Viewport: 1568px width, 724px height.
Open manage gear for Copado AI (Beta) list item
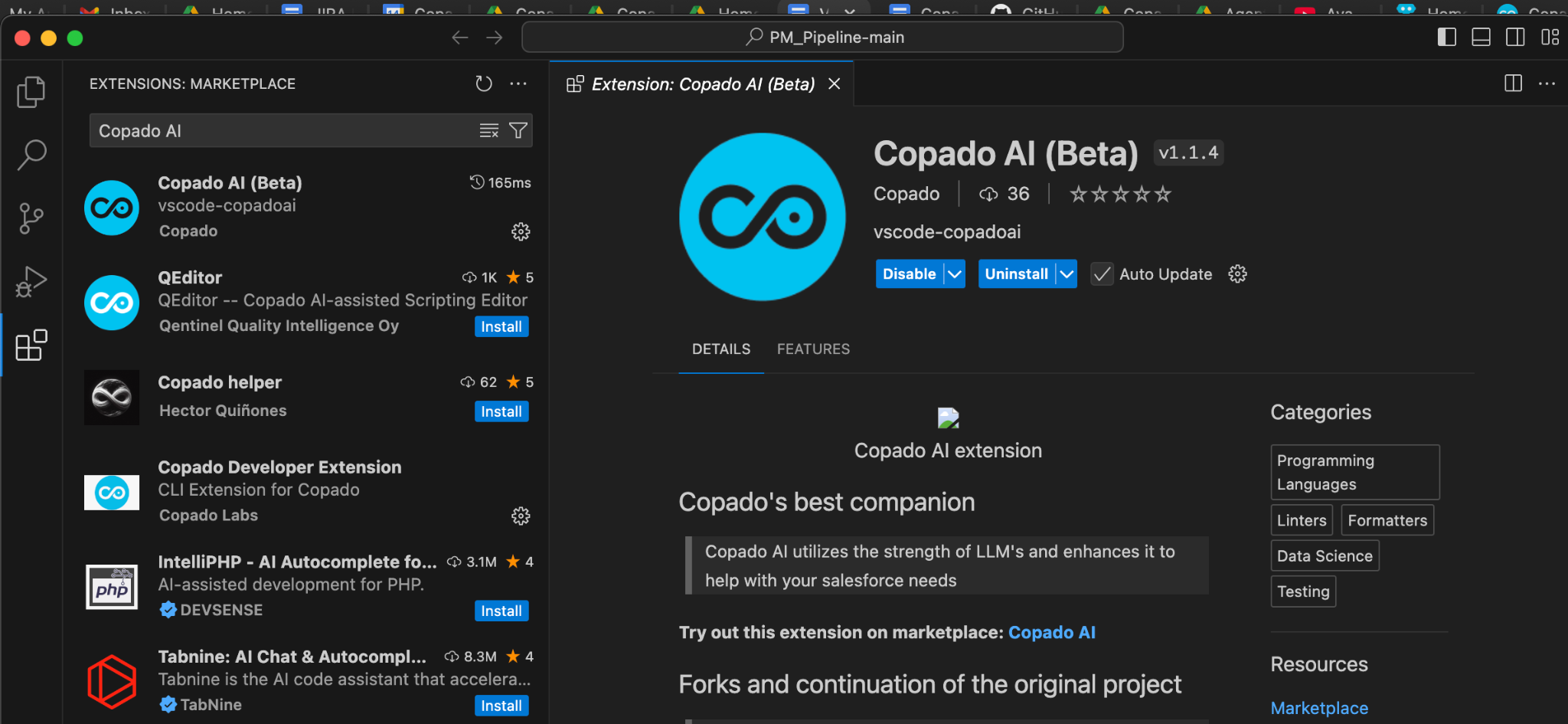click(x=521, y=231)
